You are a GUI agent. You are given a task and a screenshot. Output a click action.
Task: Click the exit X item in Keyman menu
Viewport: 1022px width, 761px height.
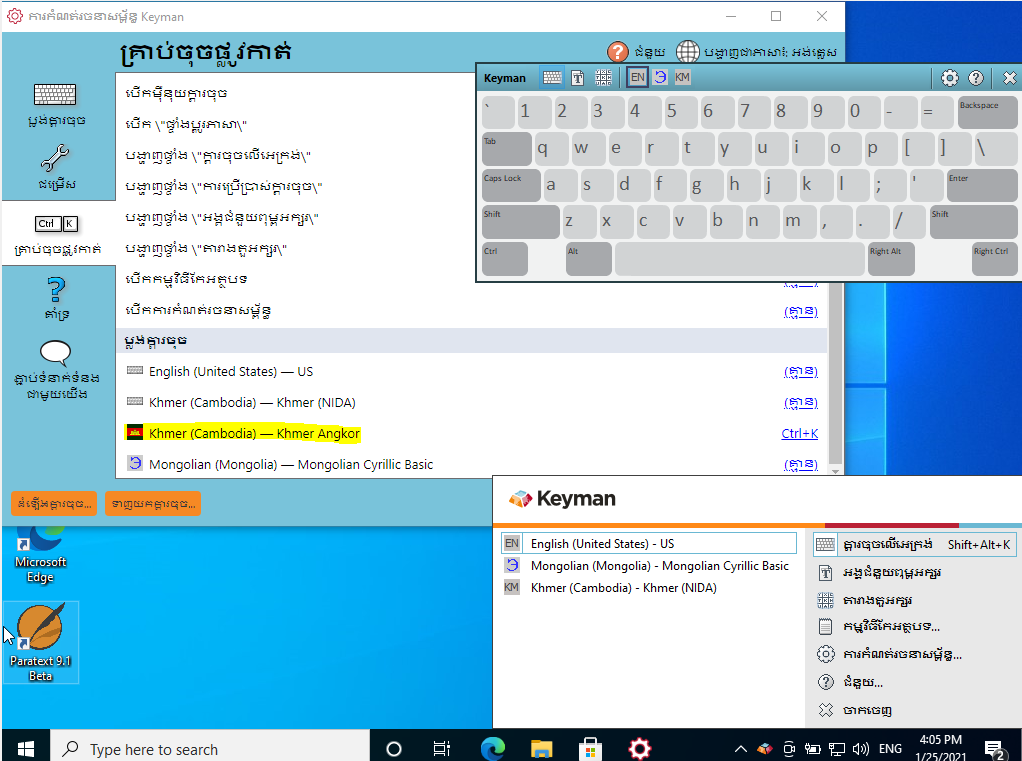tap(914, 710)
